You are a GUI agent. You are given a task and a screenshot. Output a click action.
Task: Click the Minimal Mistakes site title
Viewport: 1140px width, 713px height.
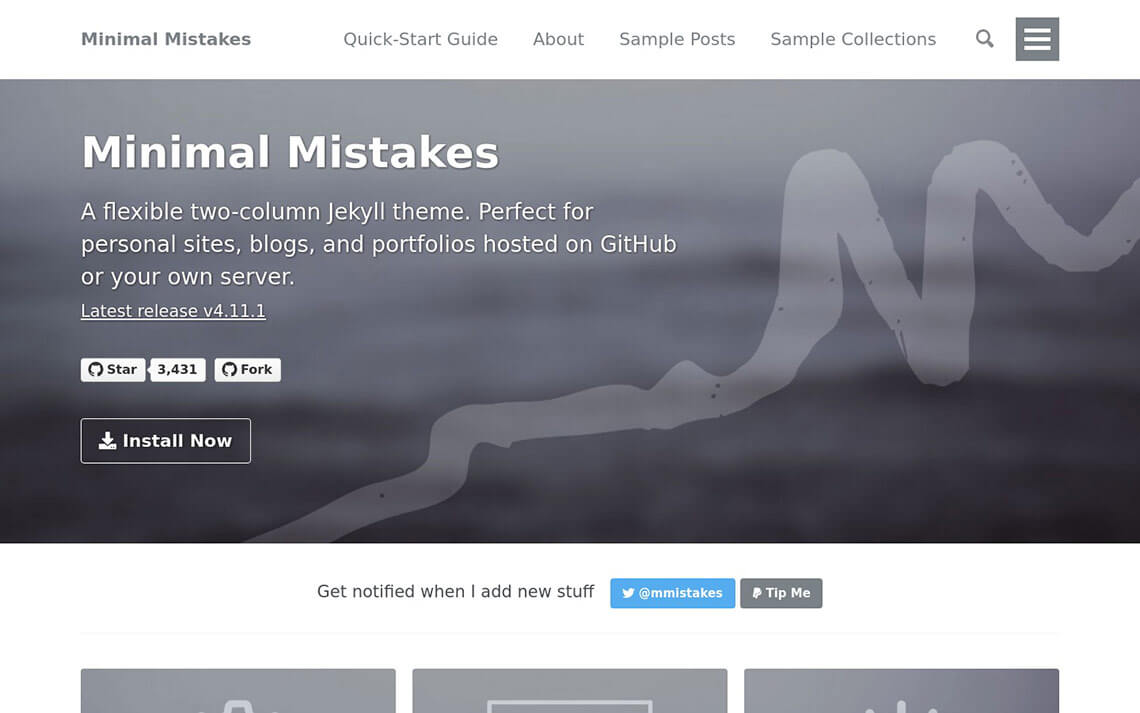tap(166, 39)
